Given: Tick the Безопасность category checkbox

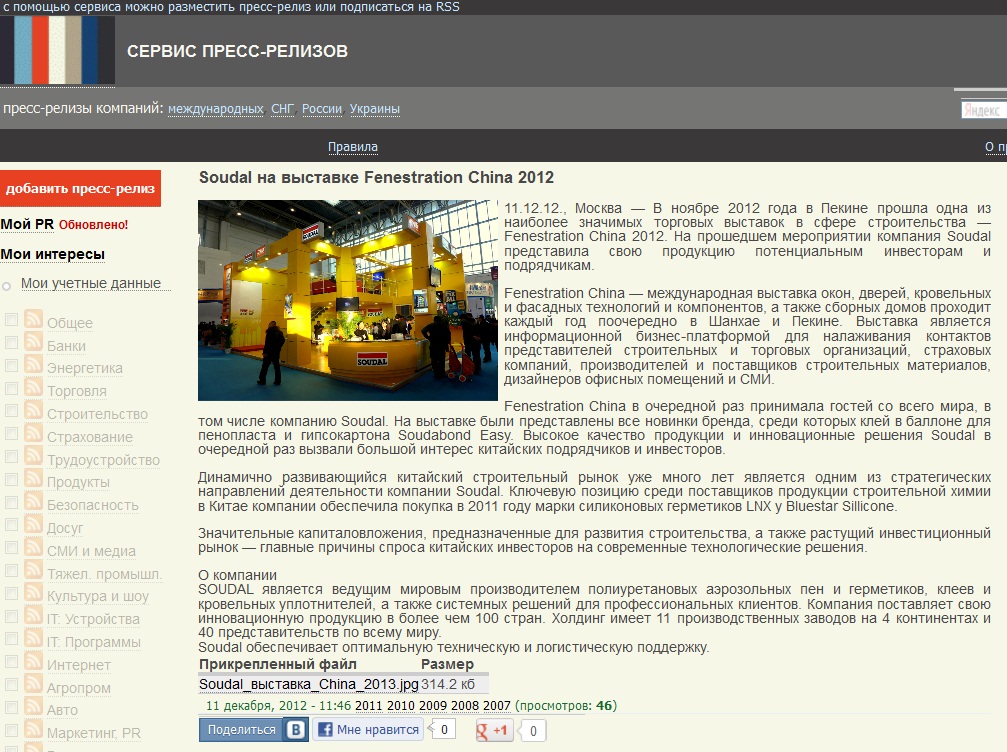Looking at the screenshot, I should [11, 502].
